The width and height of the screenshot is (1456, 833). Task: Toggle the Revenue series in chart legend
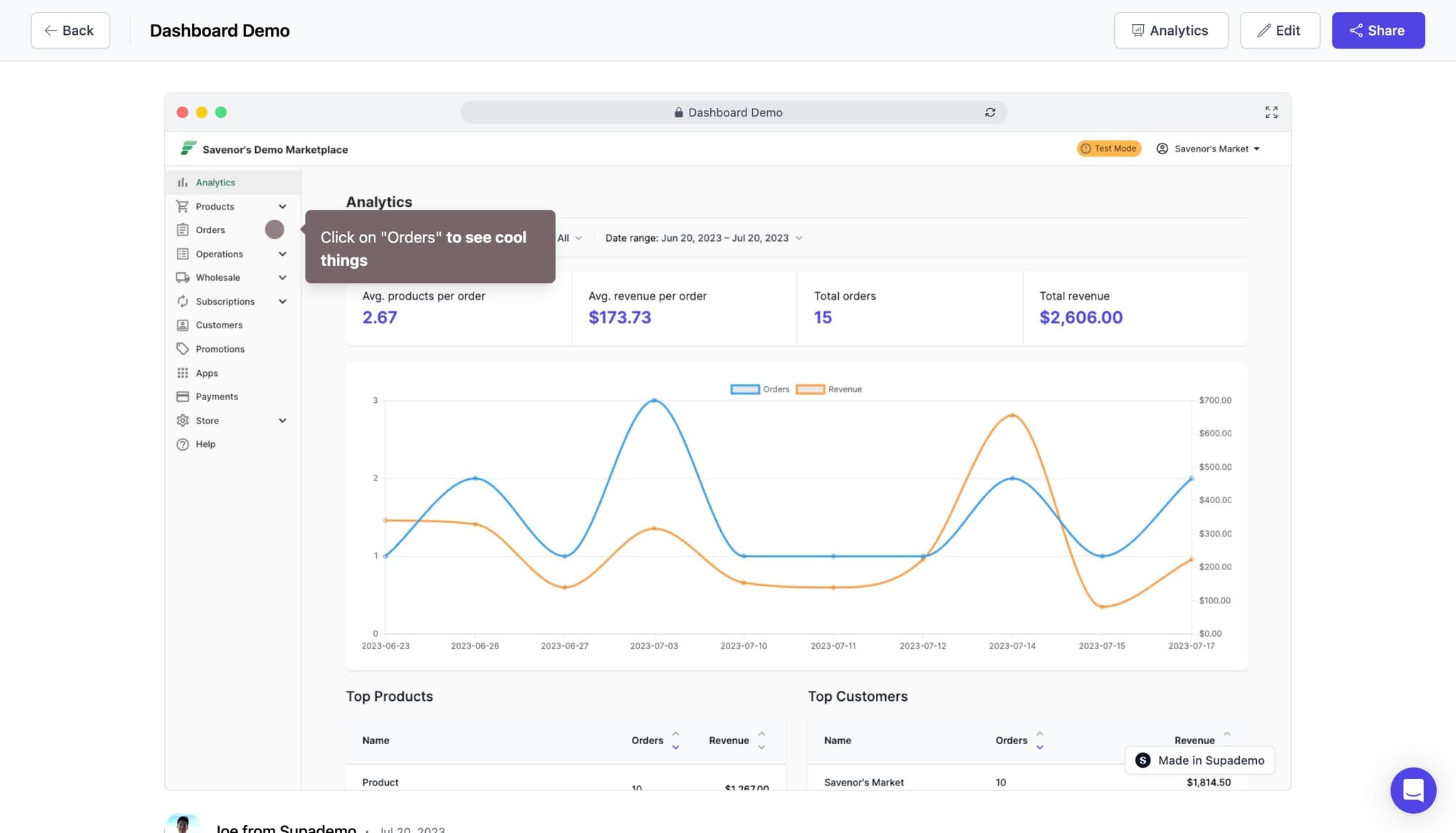pyautogui.click(x=828, y=389)
